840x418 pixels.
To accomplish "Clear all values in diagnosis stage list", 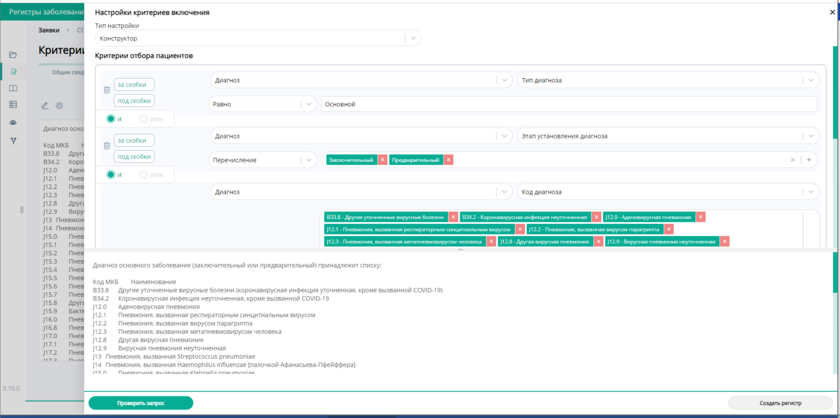I will (x=793, y=160).
